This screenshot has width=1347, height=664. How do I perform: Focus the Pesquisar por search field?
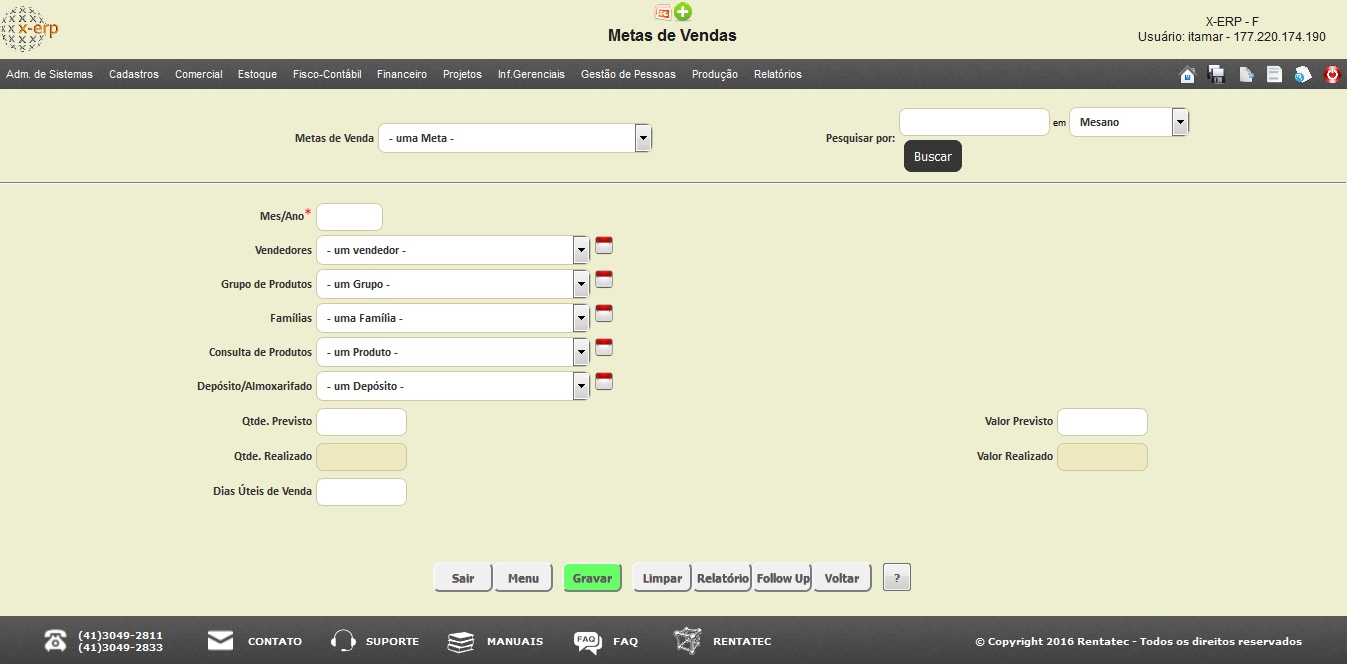coord(974,122)
